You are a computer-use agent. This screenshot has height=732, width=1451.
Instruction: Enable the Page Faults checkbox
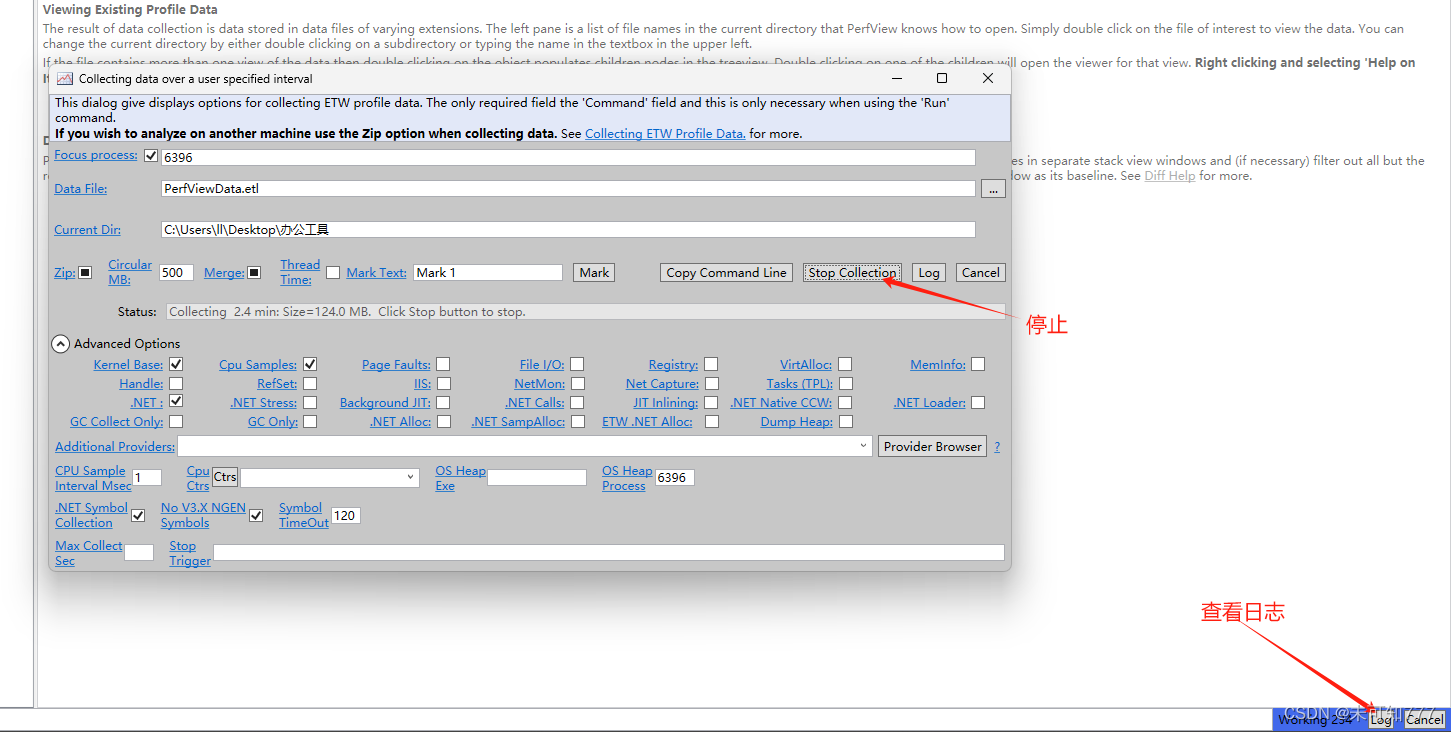click(x=443, y=364)
